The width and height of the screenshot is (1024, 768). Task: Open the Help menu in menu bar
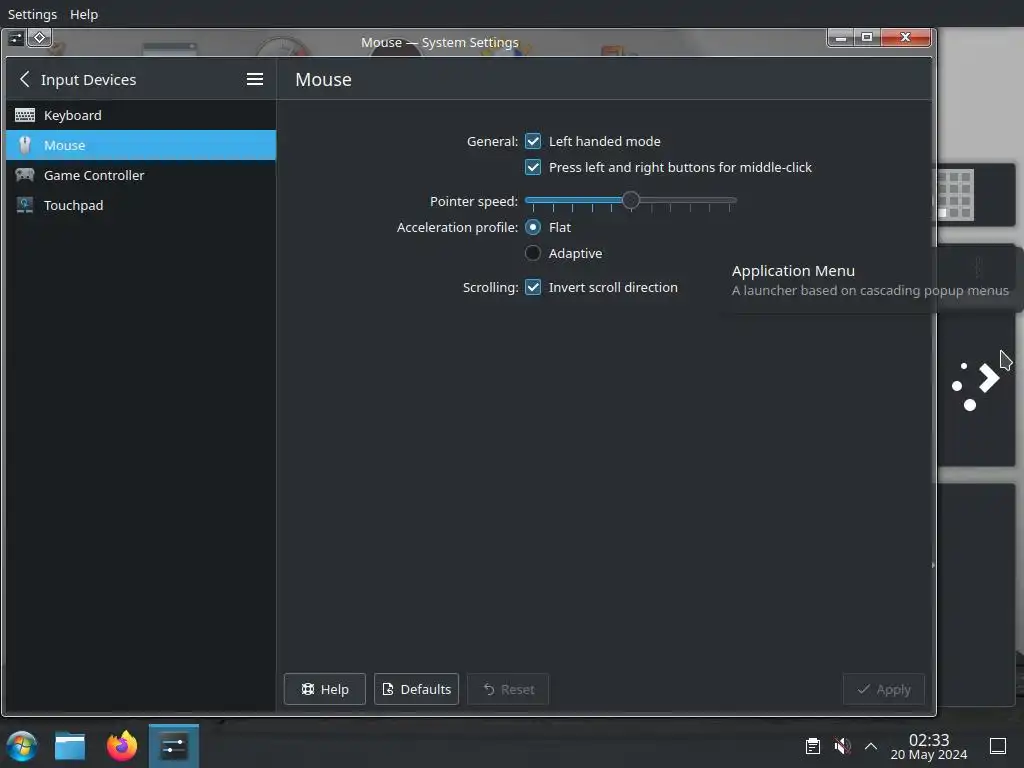point(84,14)
